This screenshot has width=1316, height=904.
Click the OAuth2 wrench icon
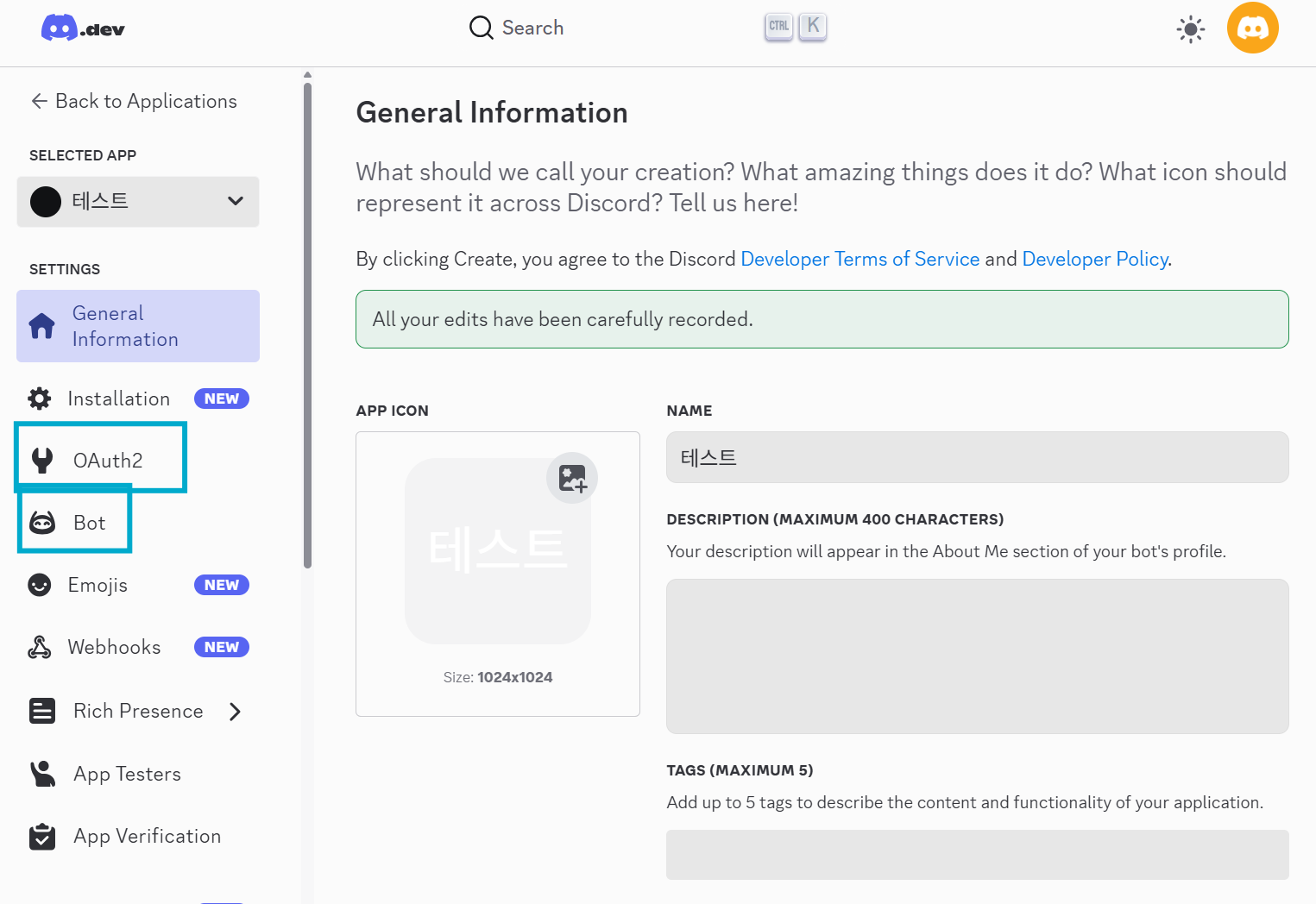coord(42,461)
